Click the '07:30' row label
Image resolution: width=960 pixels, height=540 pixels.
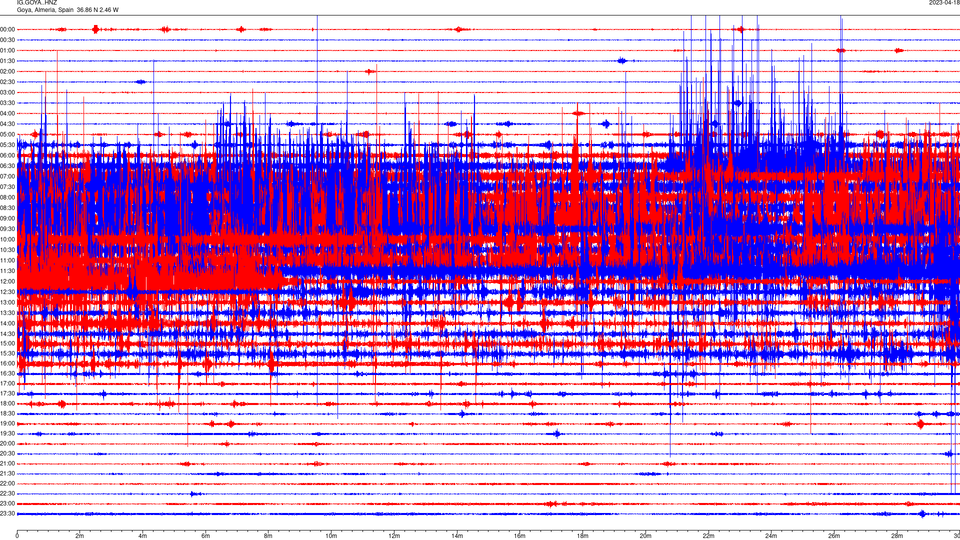coord(7,187)
